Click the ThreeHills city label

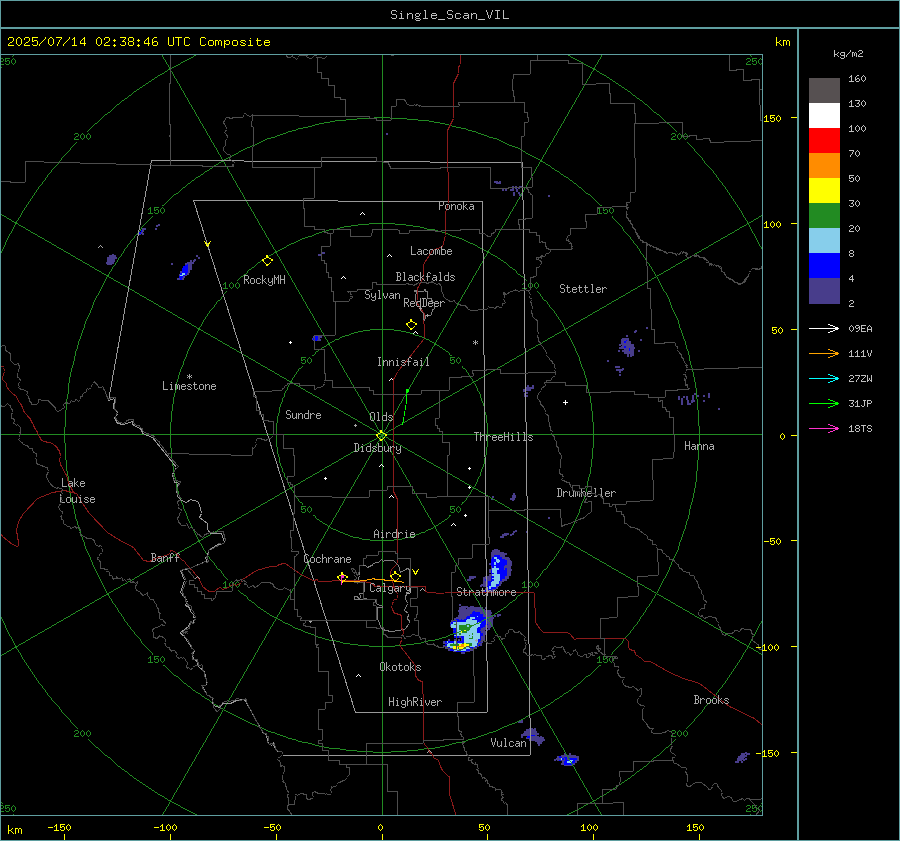503,437
